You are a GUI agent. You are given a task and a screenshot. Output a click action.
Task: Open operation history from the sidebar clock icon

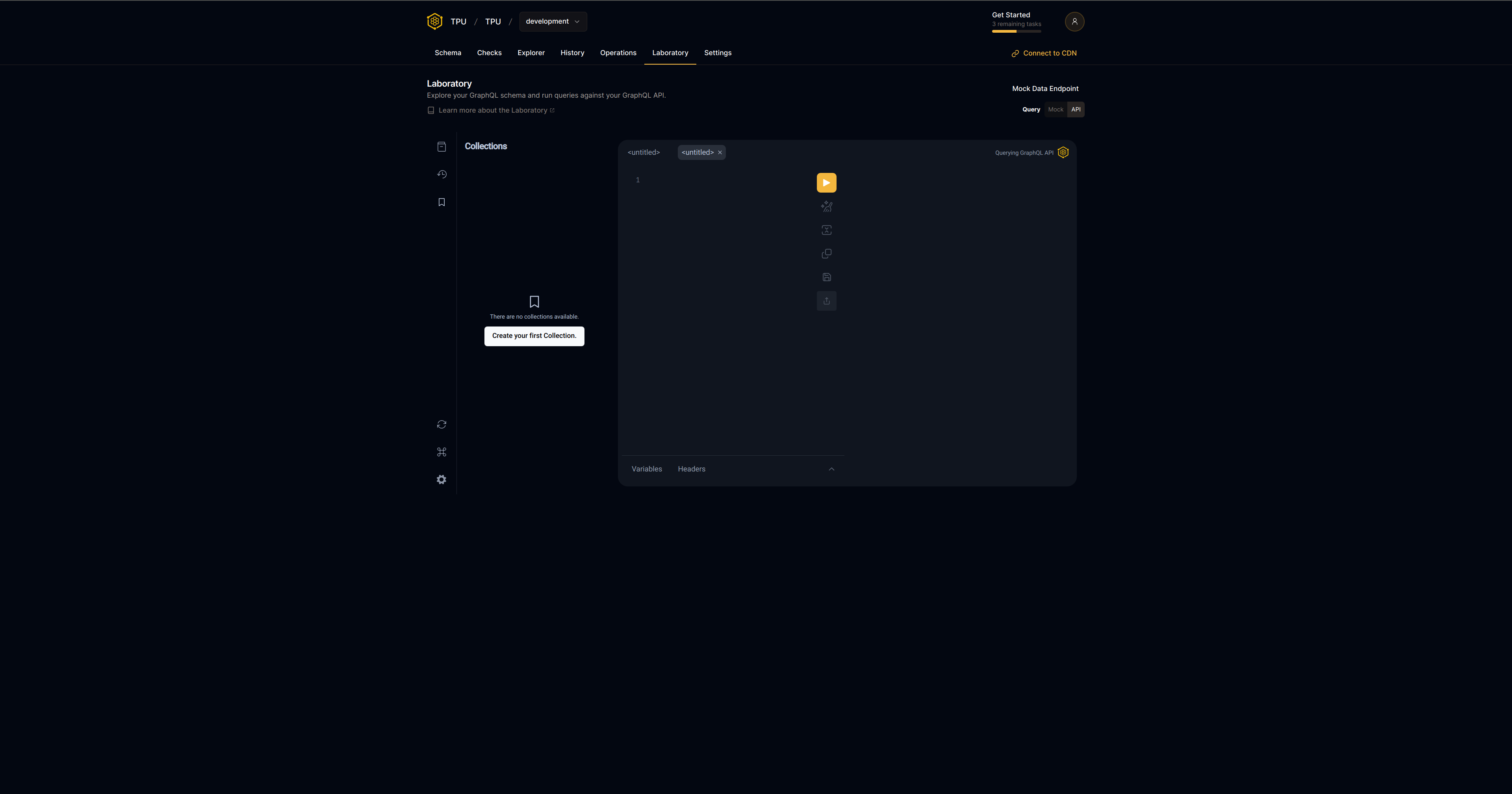[442, 174]
